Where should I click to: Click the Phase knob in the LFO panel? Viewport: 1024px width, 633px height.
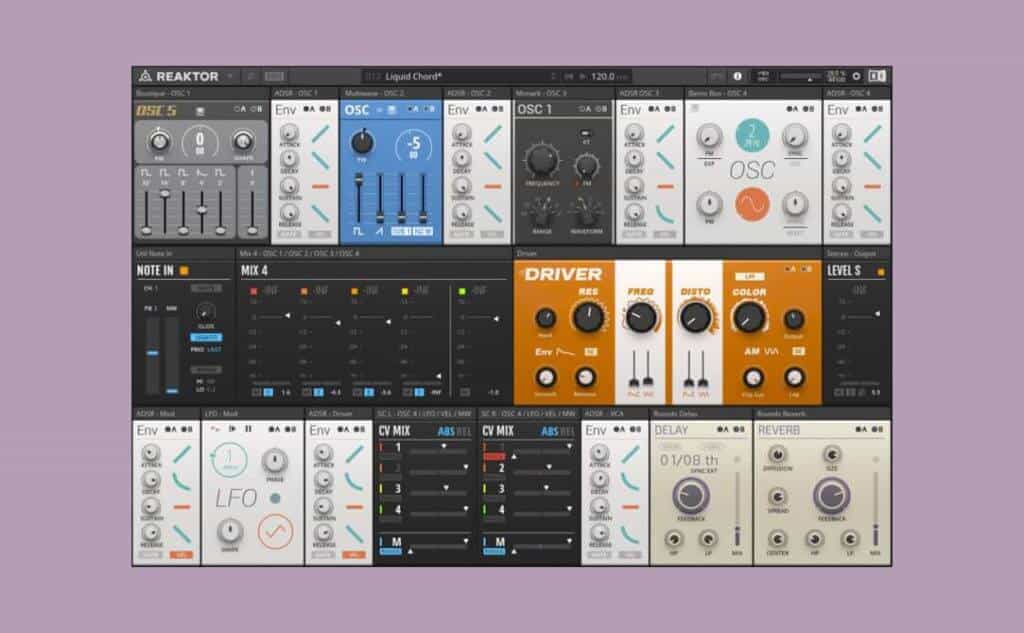(274, 461)
